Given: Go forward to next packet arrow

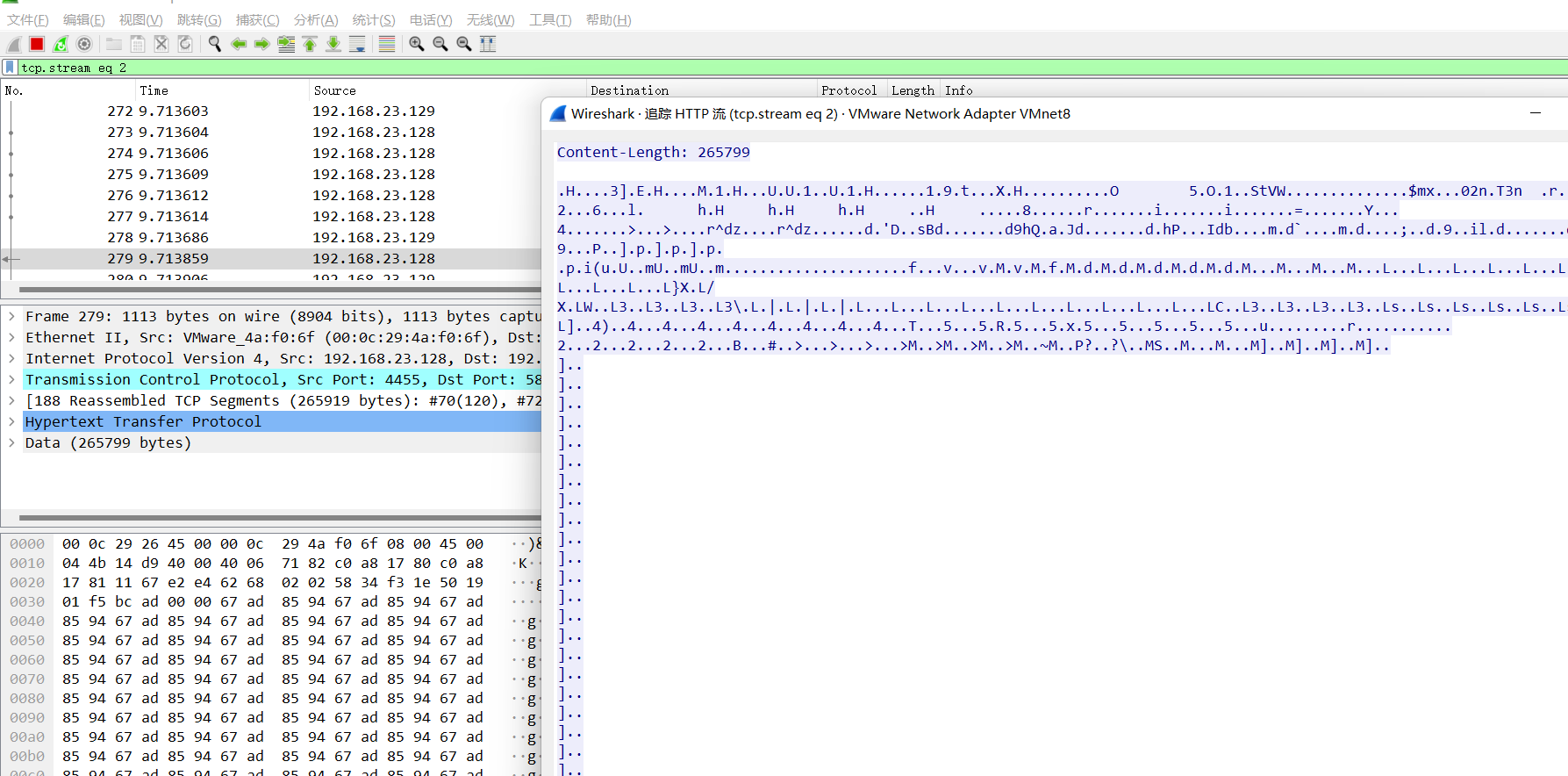Looking at the screenshot, I should 261,44.
